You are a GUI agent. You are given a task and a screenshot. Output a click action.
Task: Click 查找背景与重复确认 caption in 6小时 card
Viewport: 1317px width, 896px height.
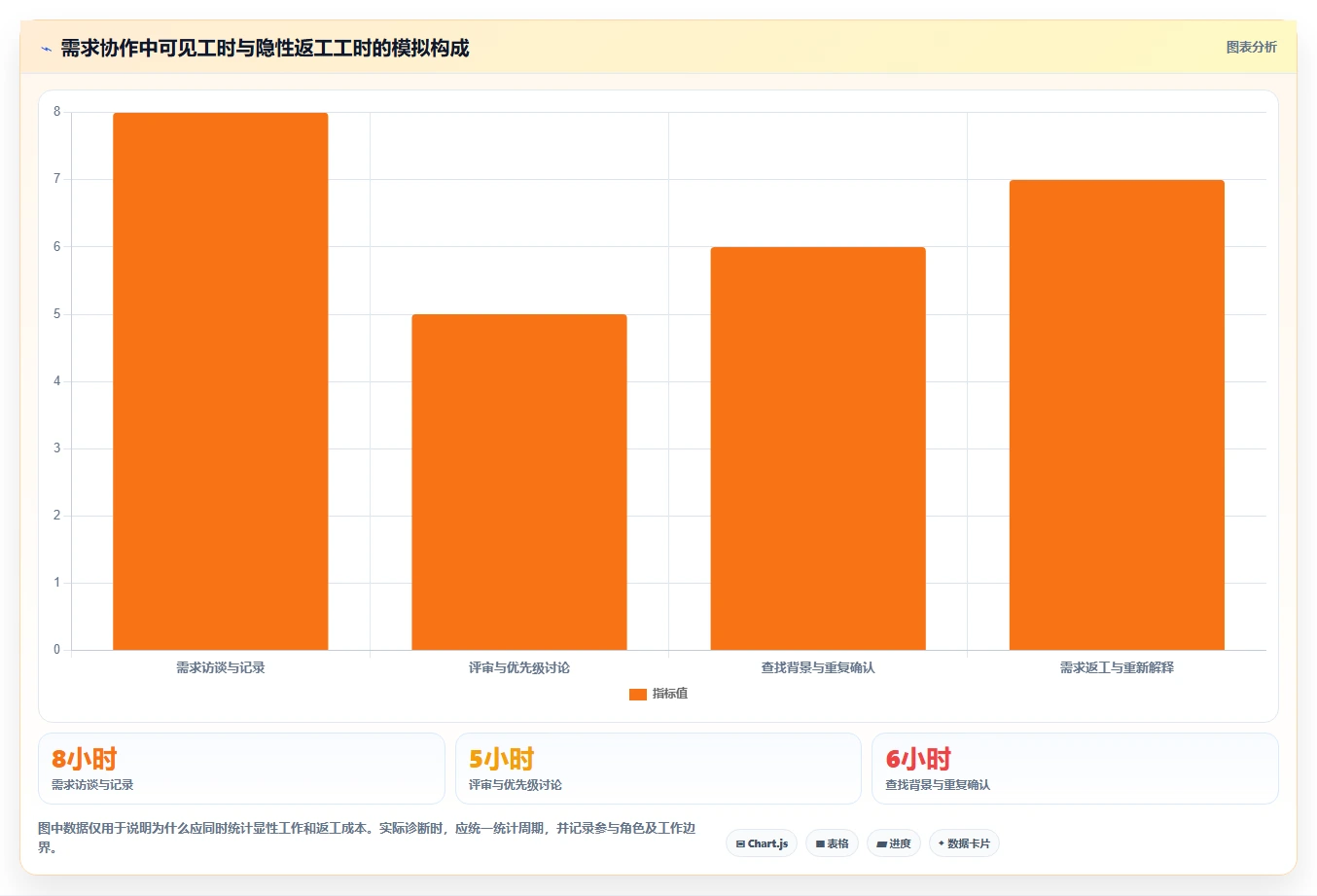[938, 785]
